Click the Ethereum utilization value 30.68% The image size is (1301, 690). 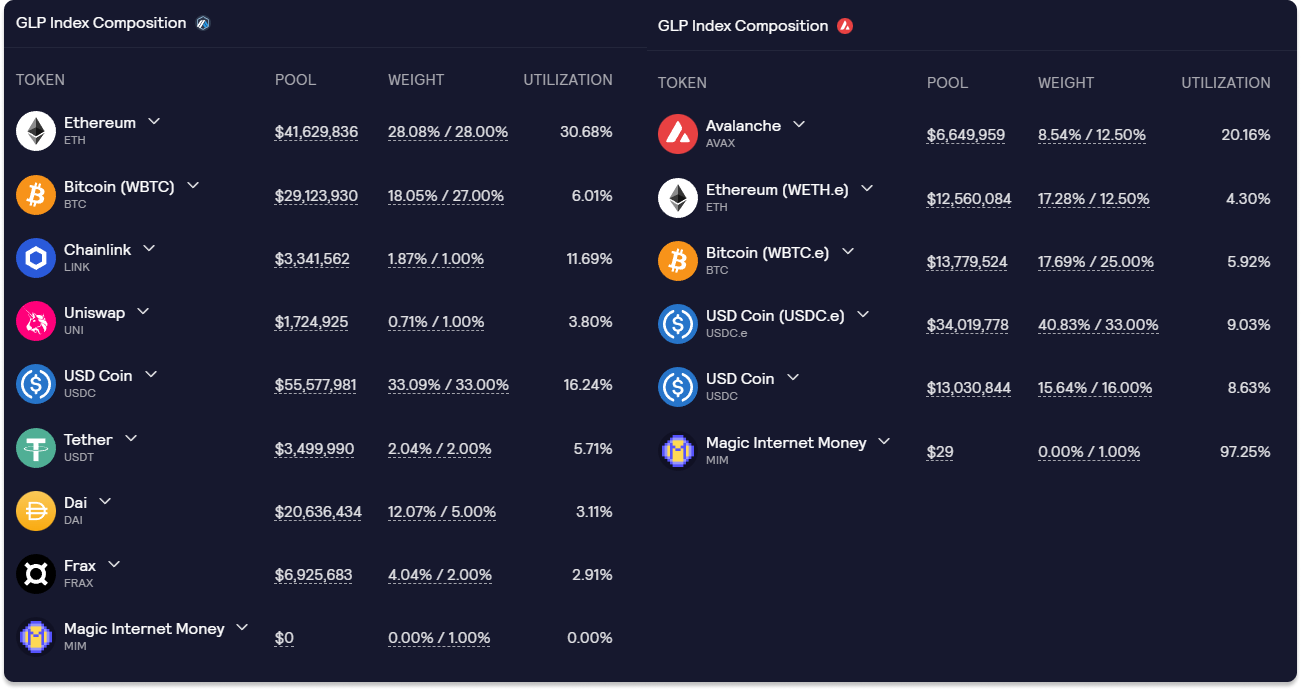click(x=586, y=132)
